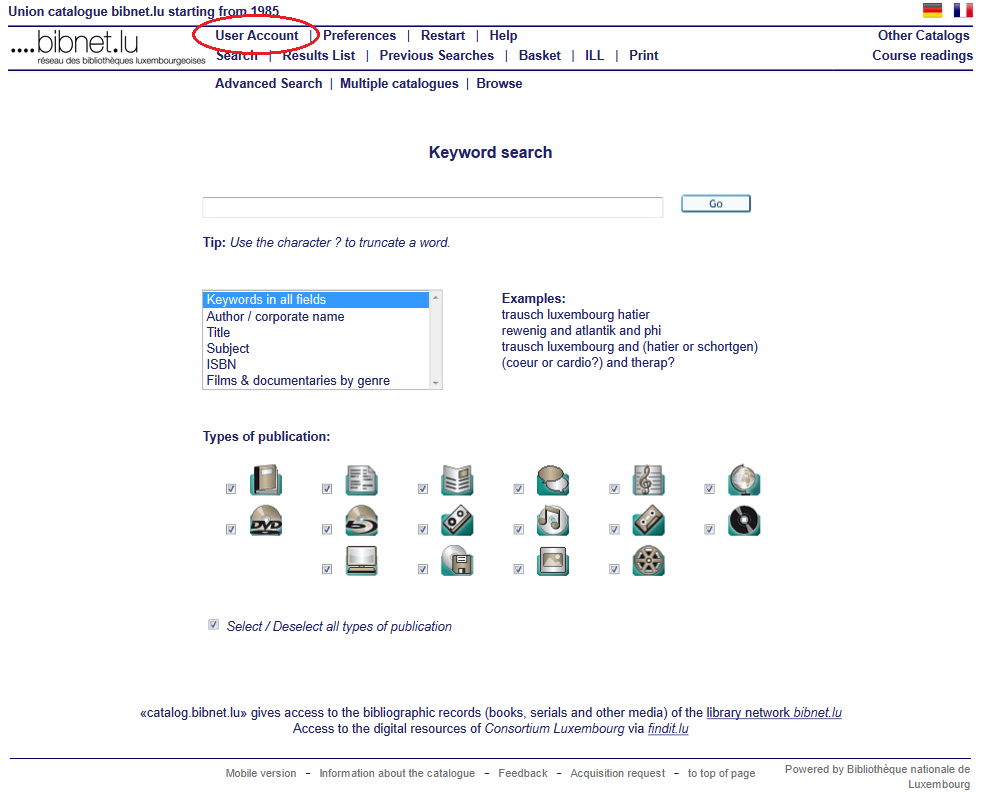This screenshot has width=981, height=792.
Task: Click the Go search button
Action: 716,204
